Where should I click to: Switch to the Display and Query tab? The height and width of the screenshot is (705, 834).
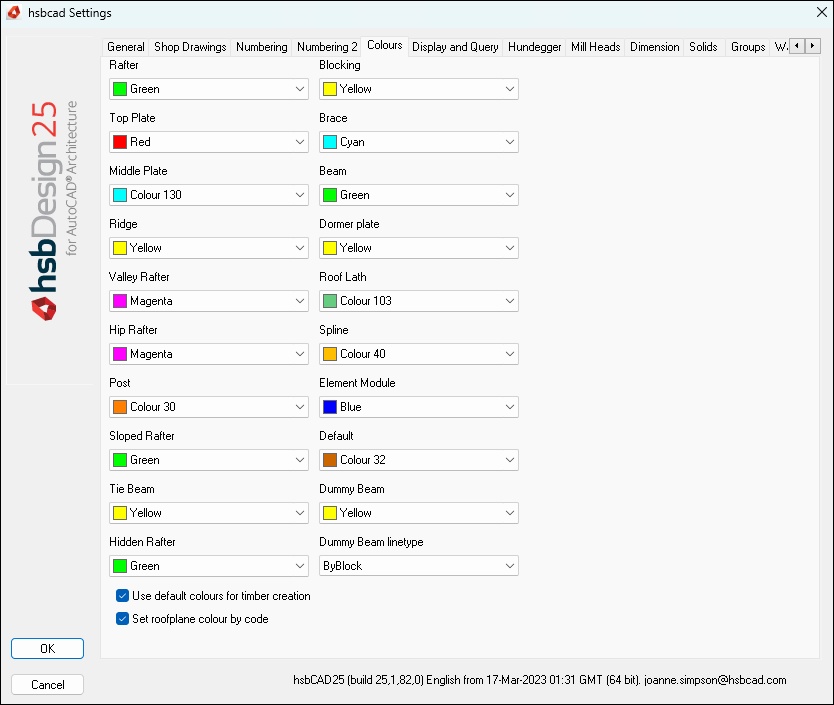pyautogui.click(x=455, y=47)
